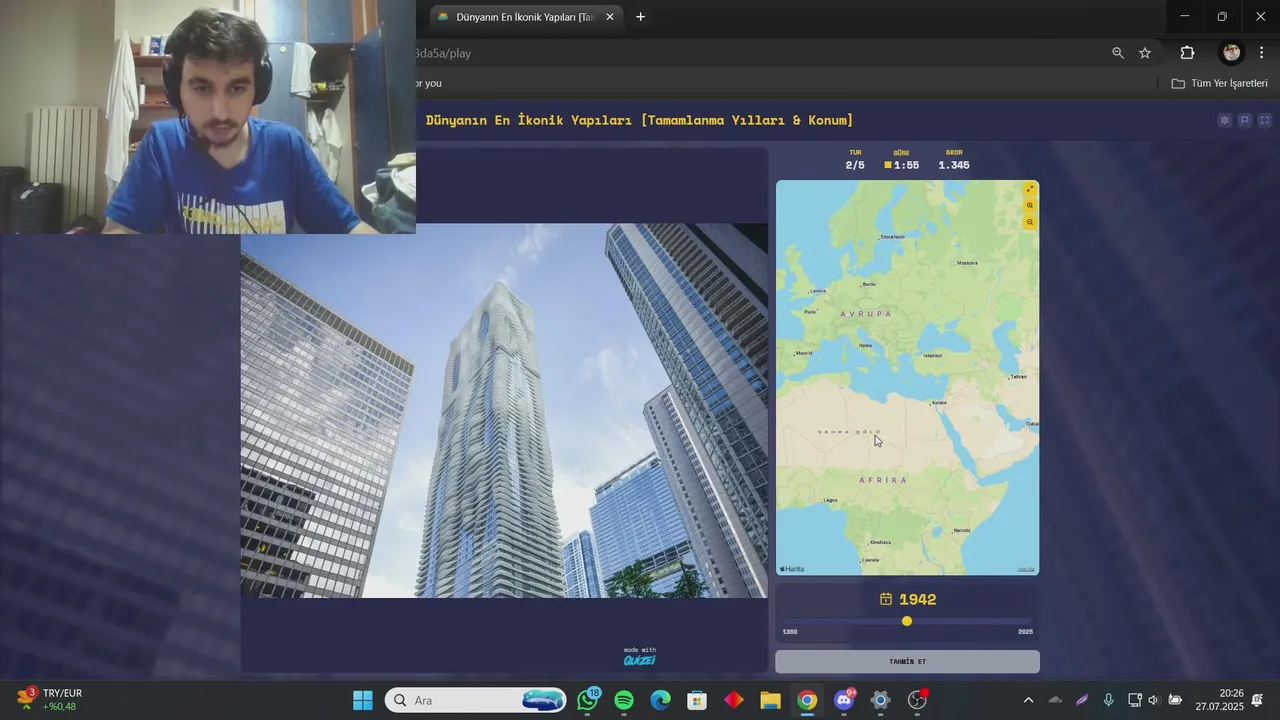Move the year slider handle at 1942
Screen dimensions: 1280x720
[x=907, y=621]
